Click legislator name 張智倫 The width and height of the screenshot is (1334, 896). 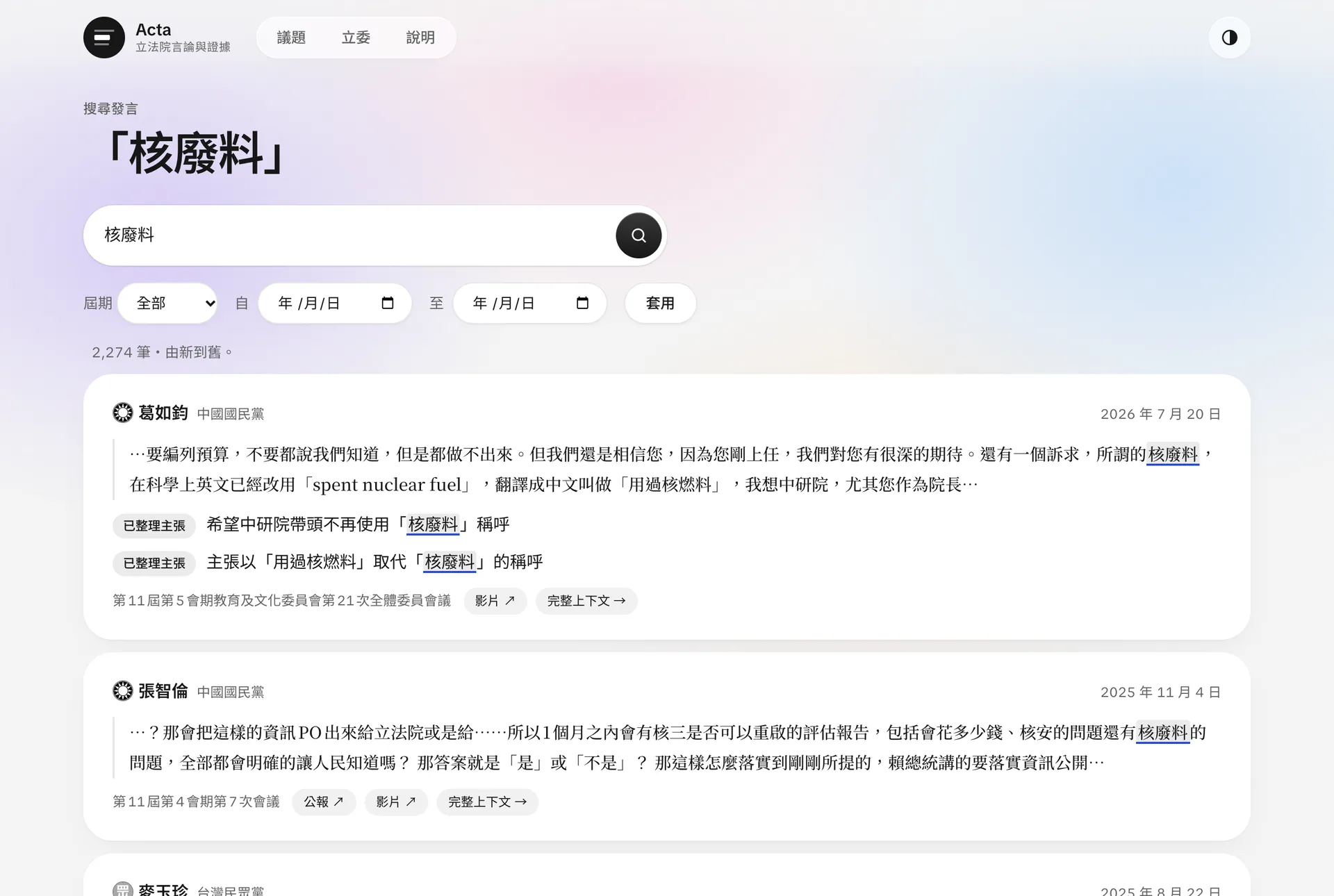point(163,691)
